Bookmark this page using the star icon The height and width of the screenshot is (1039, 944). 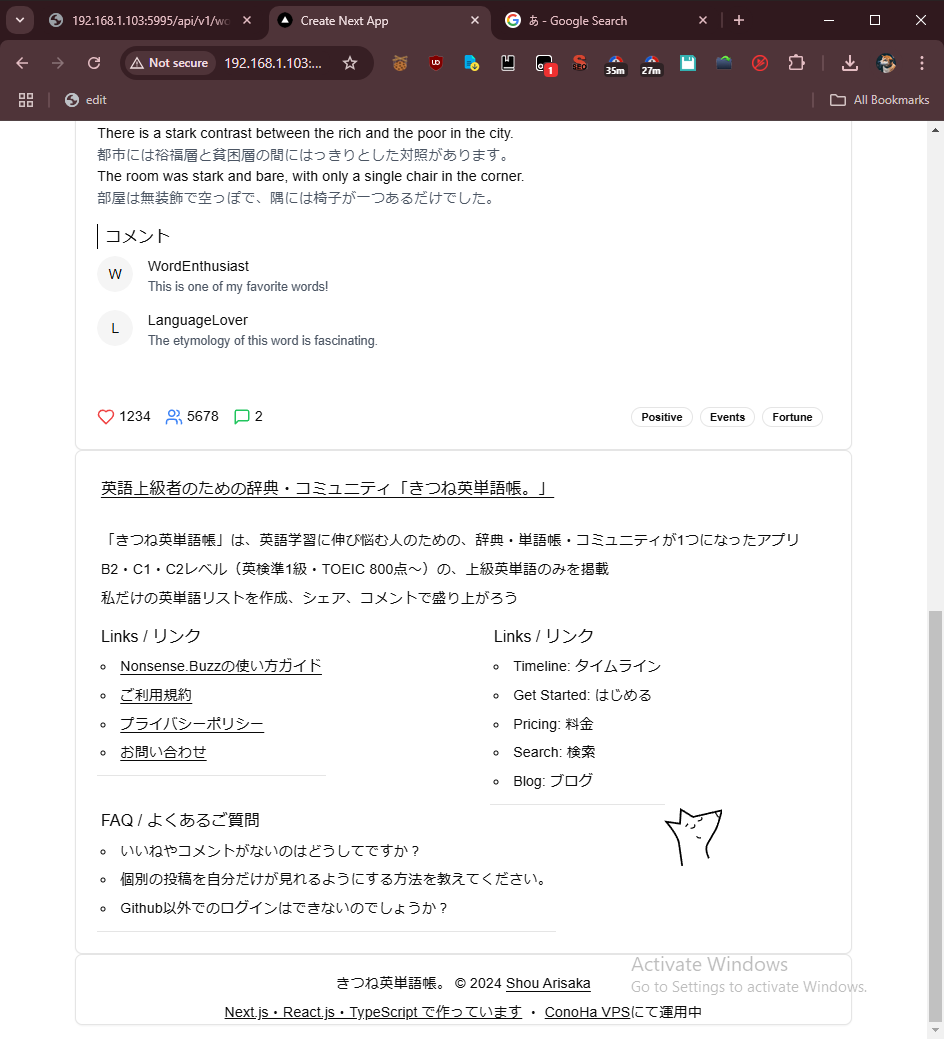[350, 63]
